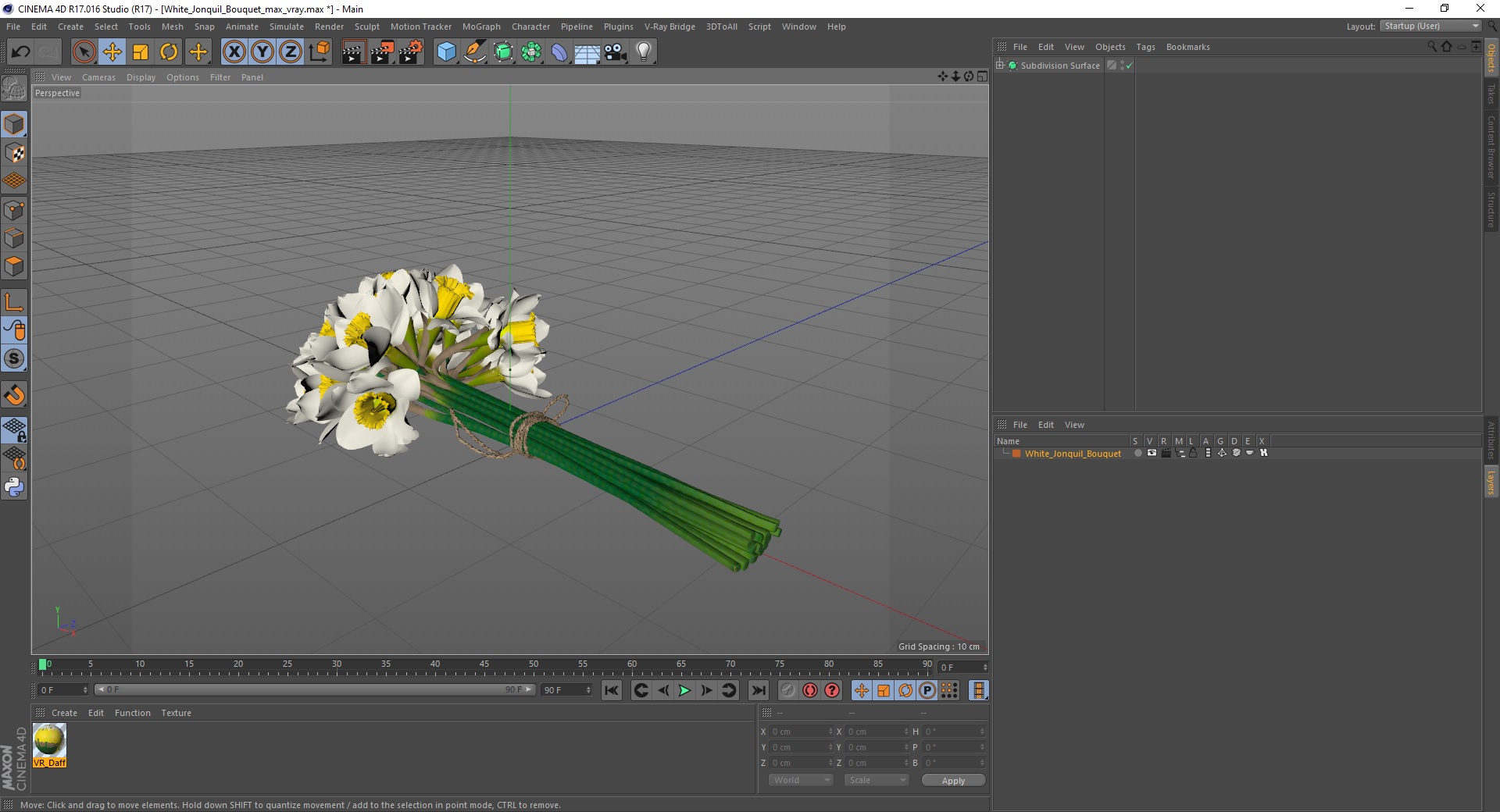Click Record Active Objects button

[x=787, y=690]
